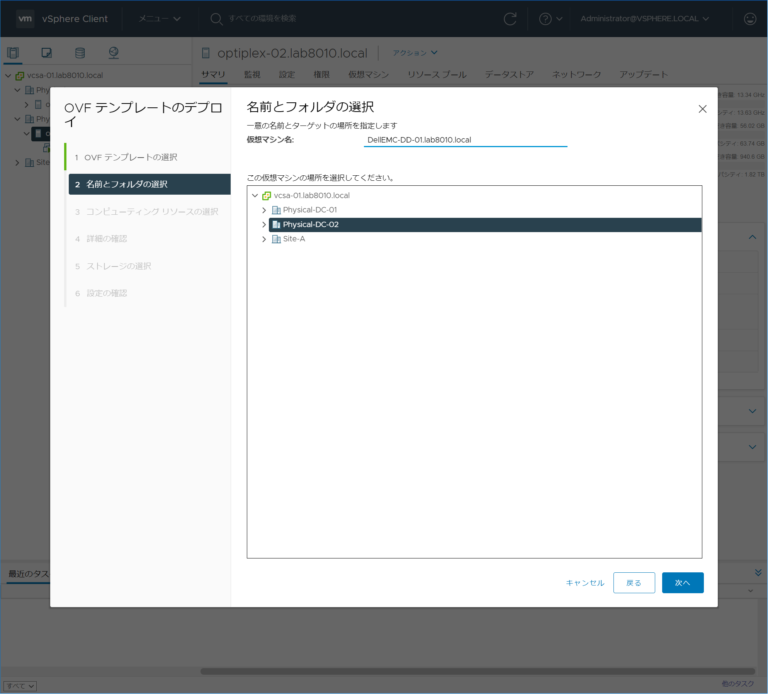Select vcsa-01.lab8010.local in dialog tree
768x694 pixels.
coord(312,195)
